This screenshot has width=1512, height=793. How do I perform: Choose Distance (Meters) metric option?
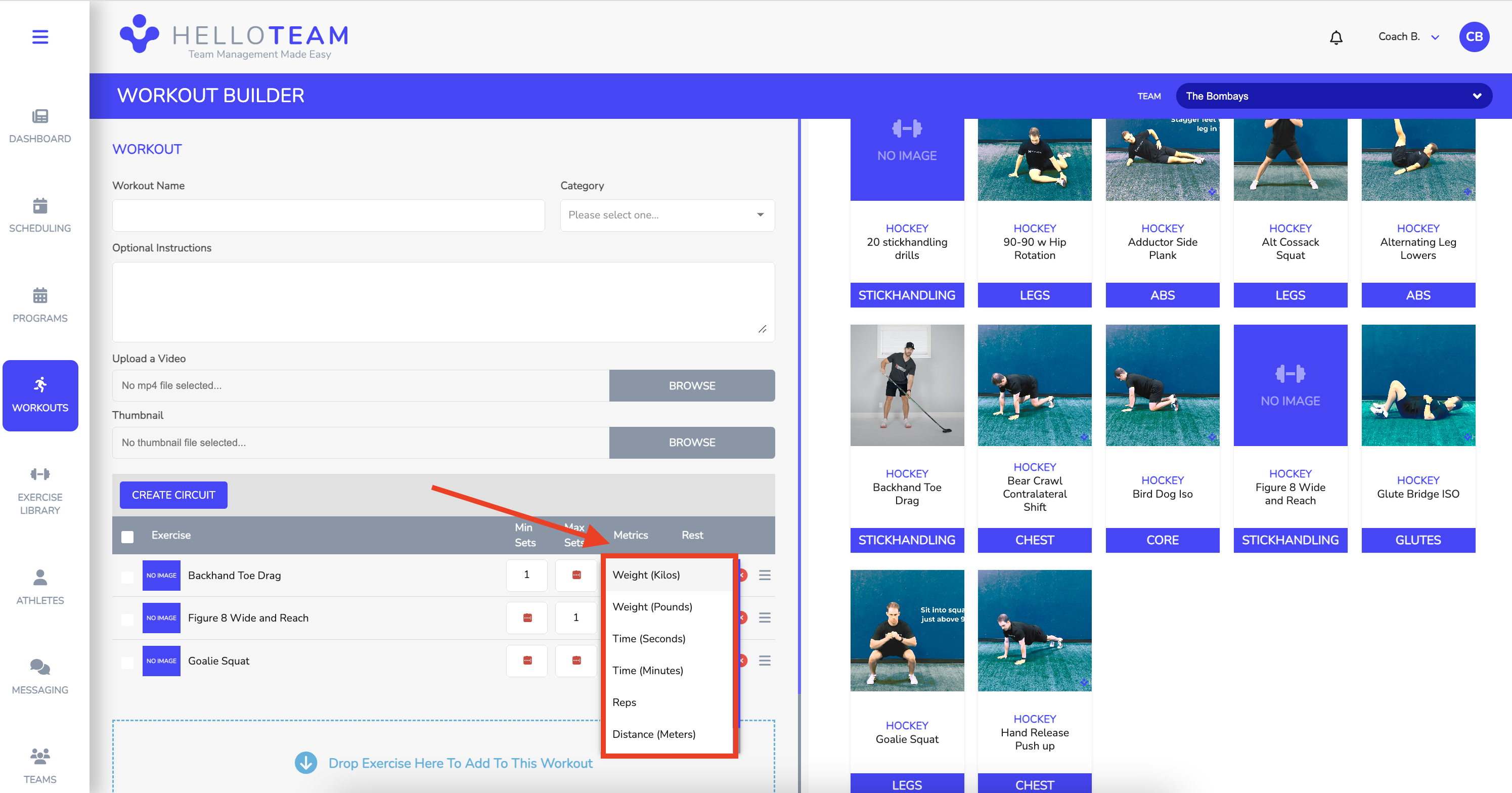(669, 734)
